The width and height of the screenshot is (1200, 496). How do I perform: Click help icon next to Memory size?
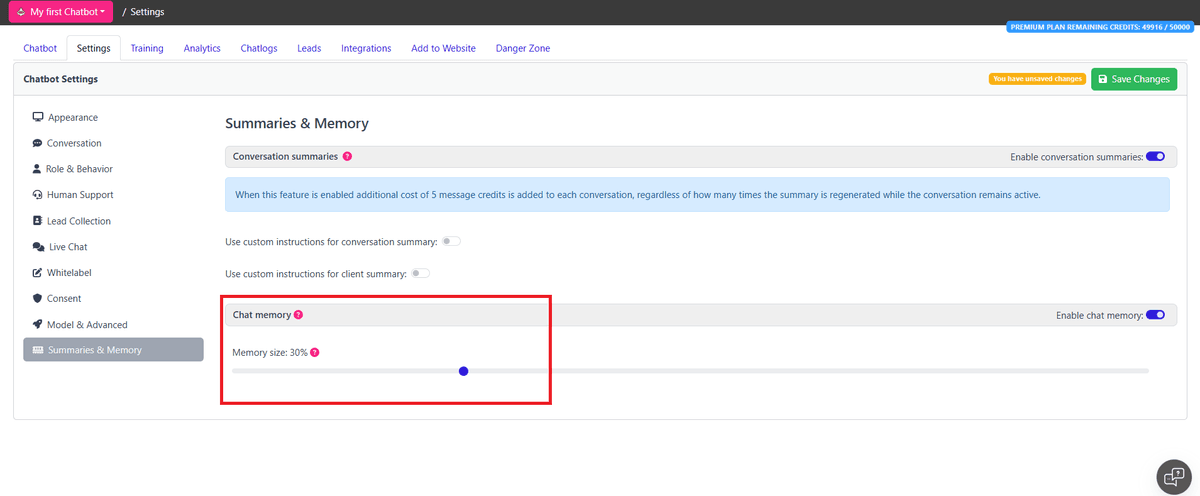pyautogui.click(x=315, y=353)
